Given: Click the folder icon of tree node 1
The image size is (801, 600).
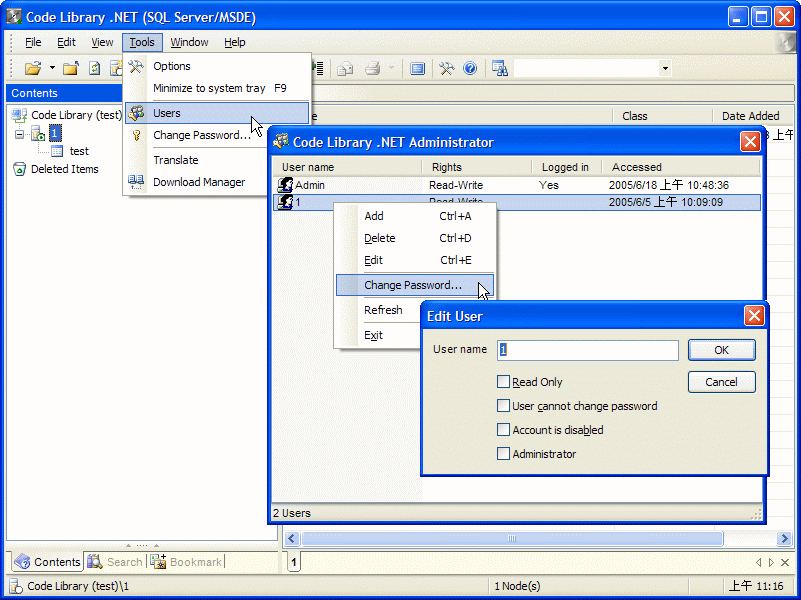Looking at the screenshot, I should point(38,133).
